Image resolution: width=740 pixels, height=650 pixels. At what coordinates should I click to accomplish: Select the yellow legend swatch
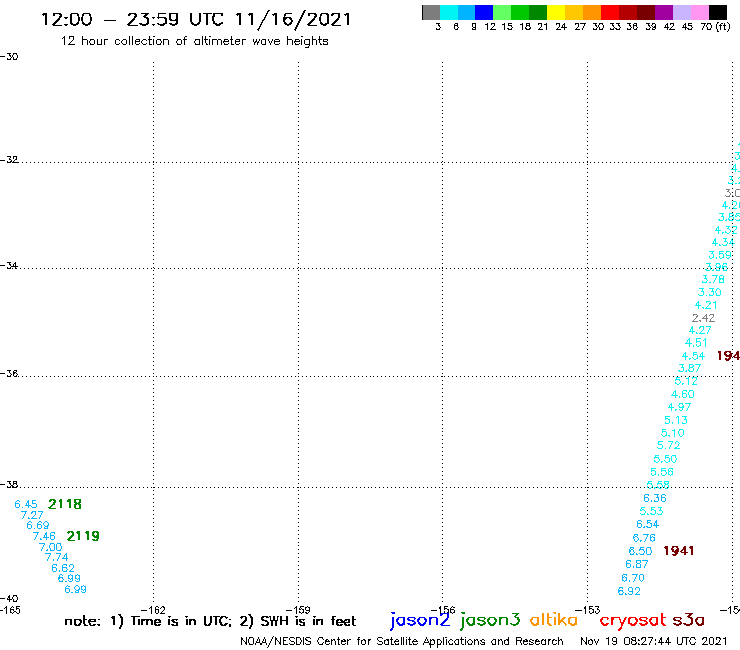(556, 12)
